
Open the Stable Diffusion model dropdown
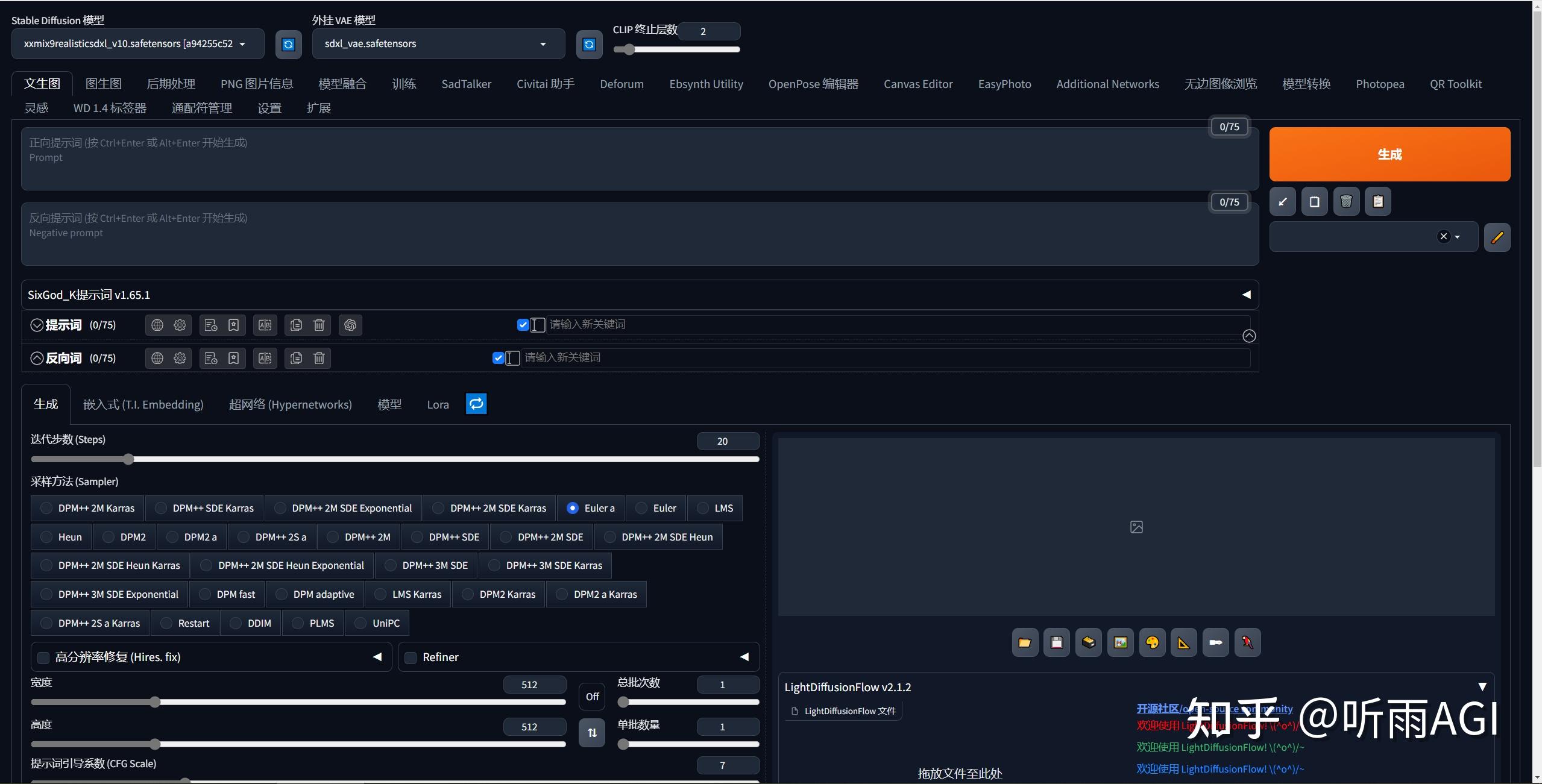[x=137, y=44]
